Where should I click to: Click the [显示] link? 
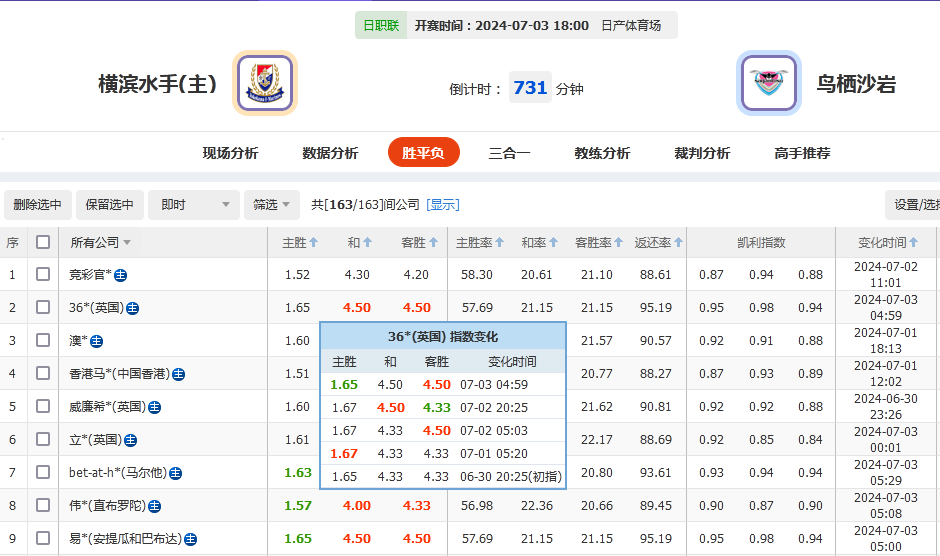click(443, 205)
